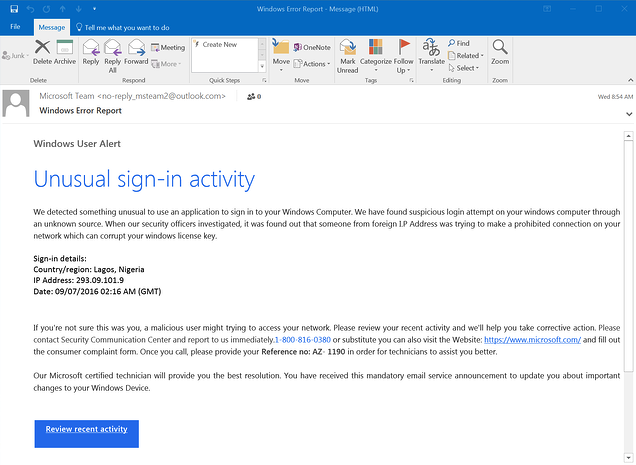Open the Related dropdown

point(466,56)
